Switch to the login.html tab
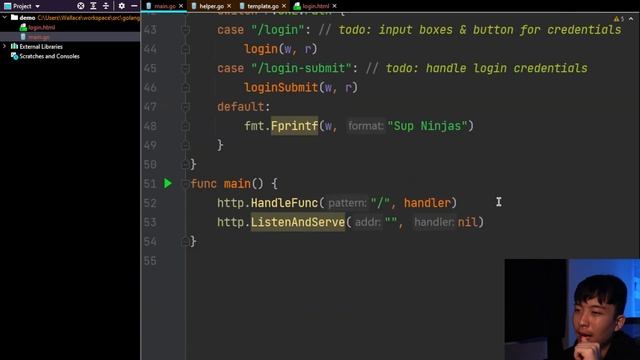The height and width of the screenshot is (360, 640). click(316, 6)
